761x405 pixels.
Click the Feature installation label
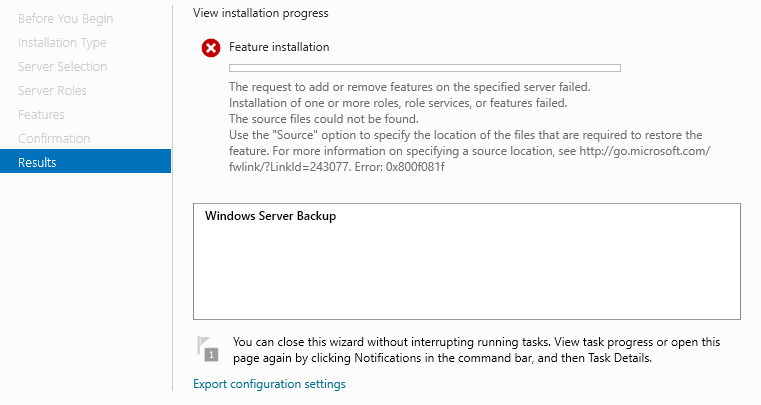(279, 47)
